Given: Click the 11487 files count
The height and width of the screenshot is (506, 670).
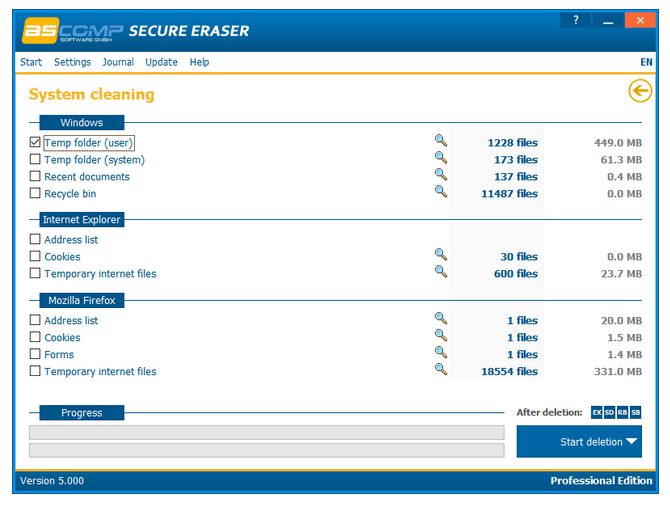Looking at the screenshot, I should (x=509, y=194).
